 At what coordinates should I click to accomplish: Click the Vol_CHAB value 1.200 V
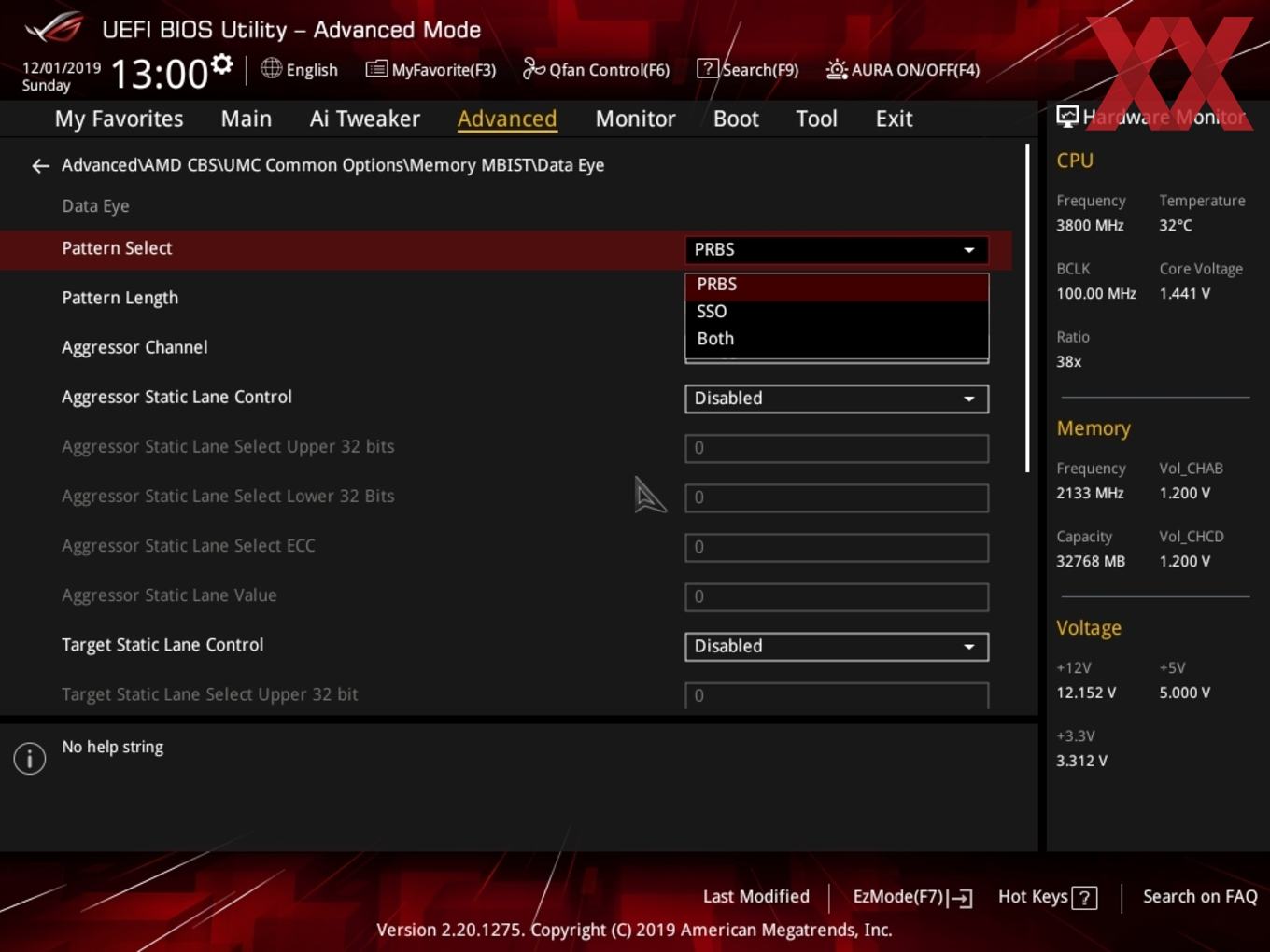[x=1185, y=494]
